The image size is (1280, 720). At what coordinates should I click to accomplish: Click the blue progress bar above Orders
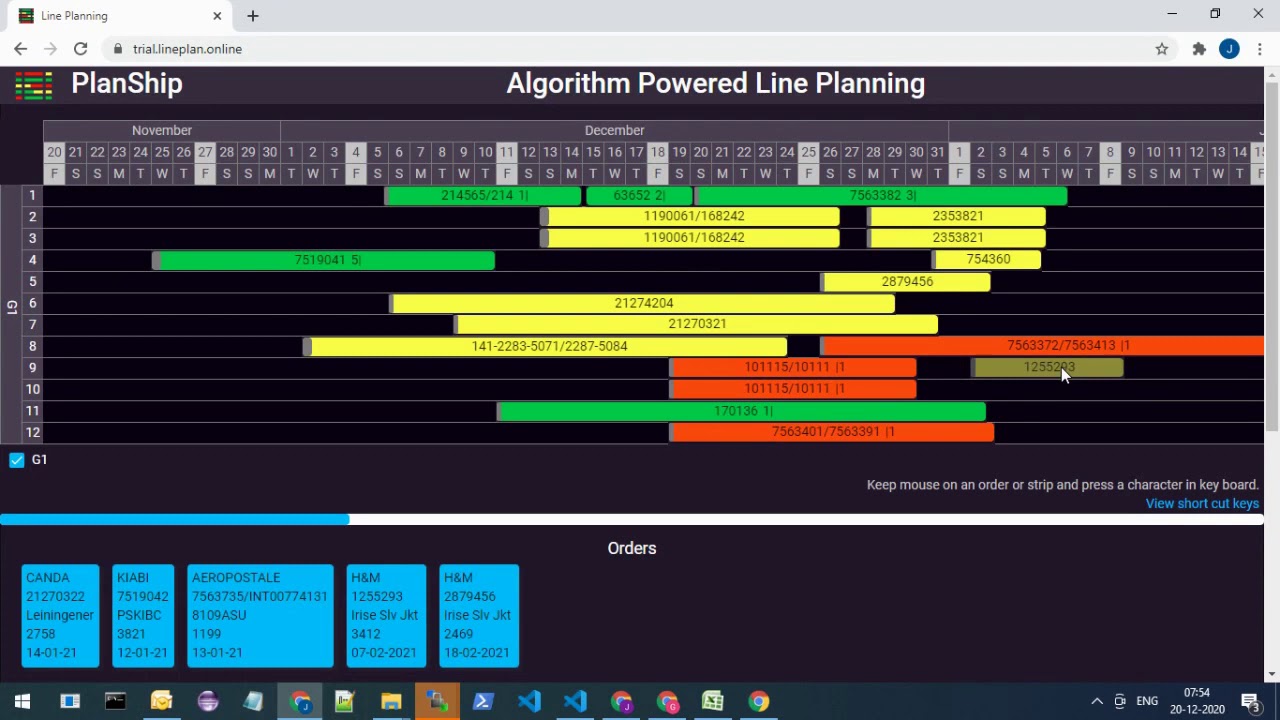point(175,519)
